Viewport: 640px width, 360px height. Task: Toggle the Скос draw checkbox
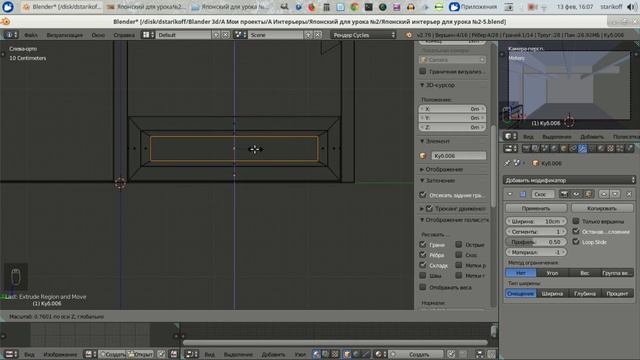coord(459,255)
